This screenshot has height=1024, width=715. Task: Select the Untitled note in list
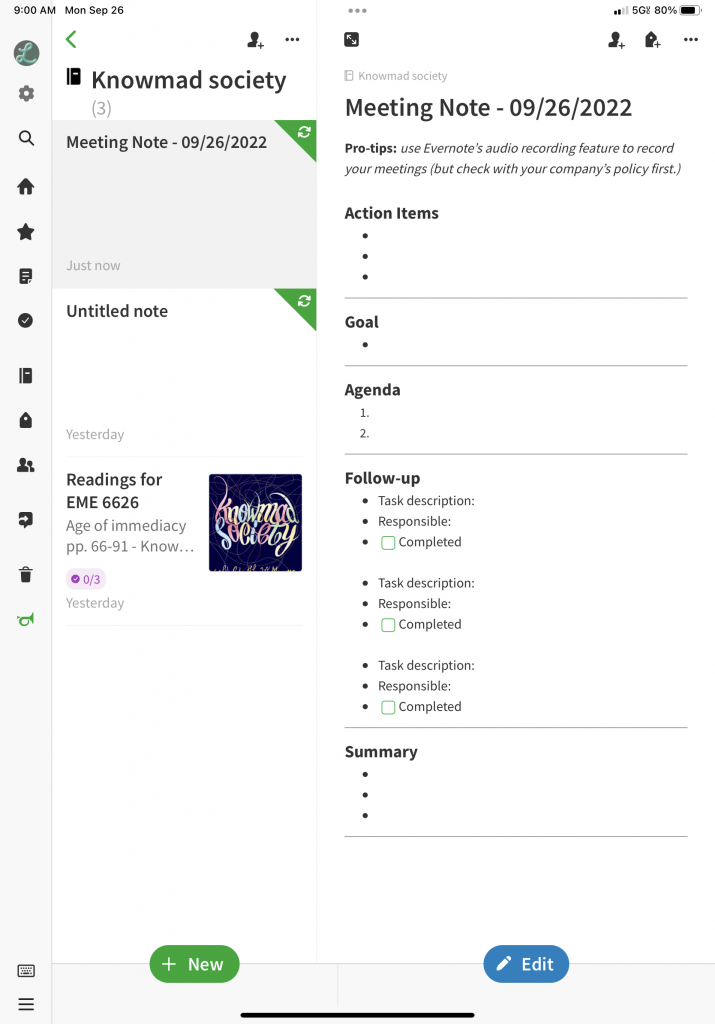pos(184,372)
